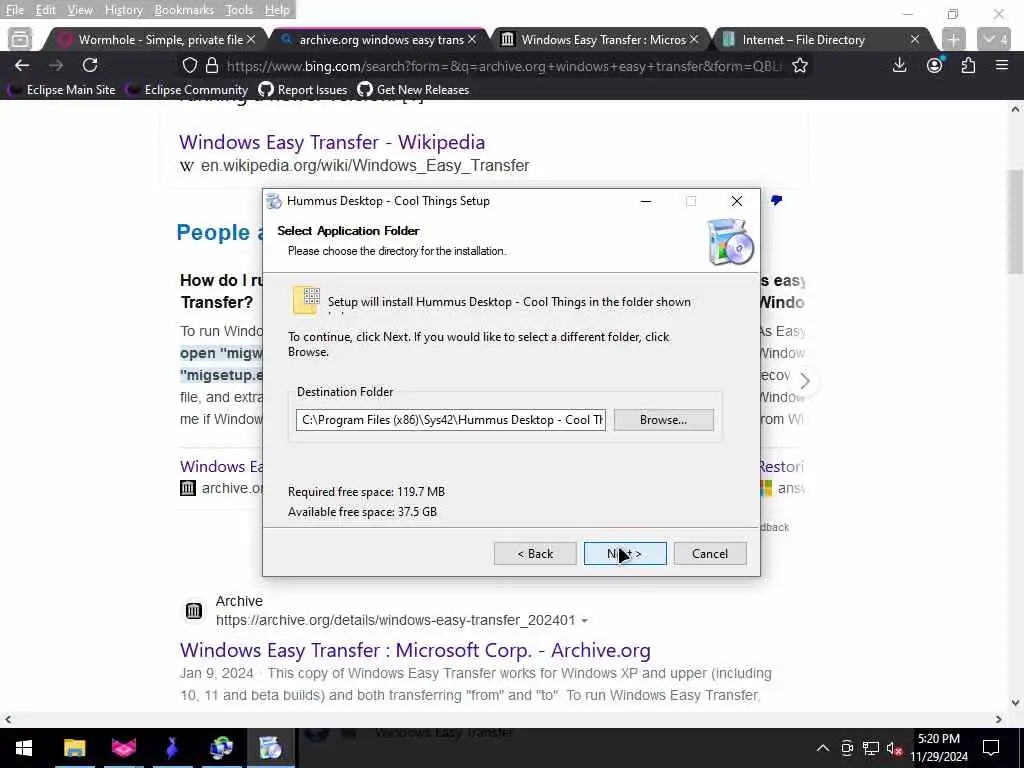Viewport: 1024px width, 768px height.
Task: Click the Archive site favicon in results
Action: (193, 611)
